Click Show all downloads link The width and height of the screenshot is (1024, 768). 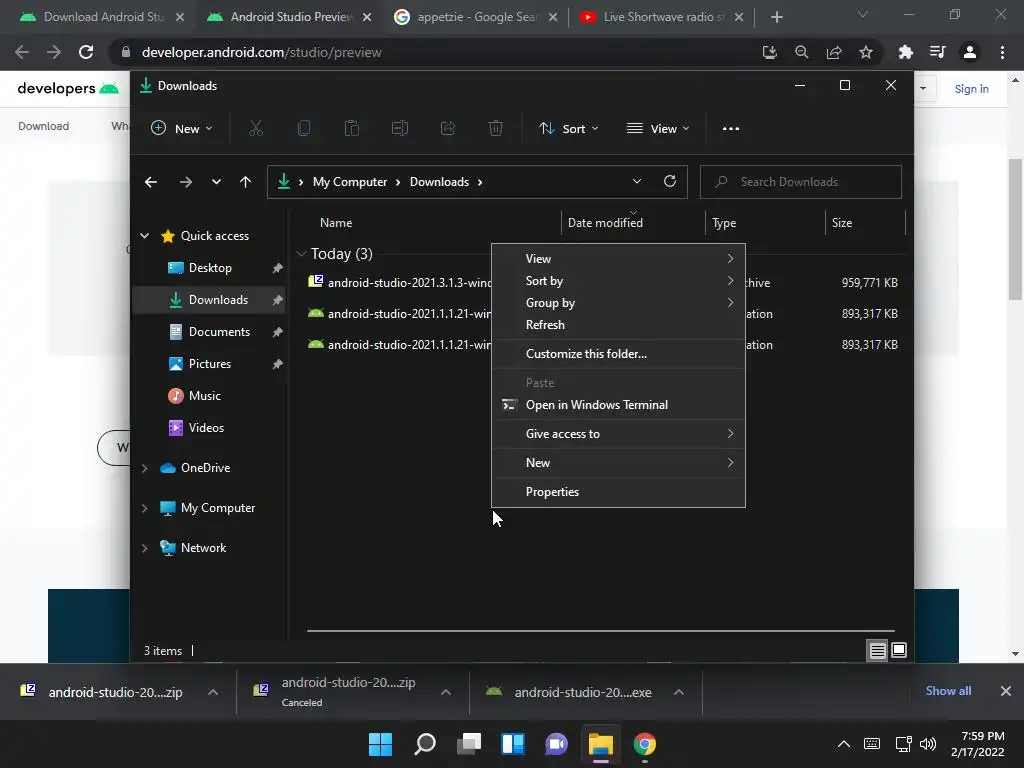click(x=948, y=691)
